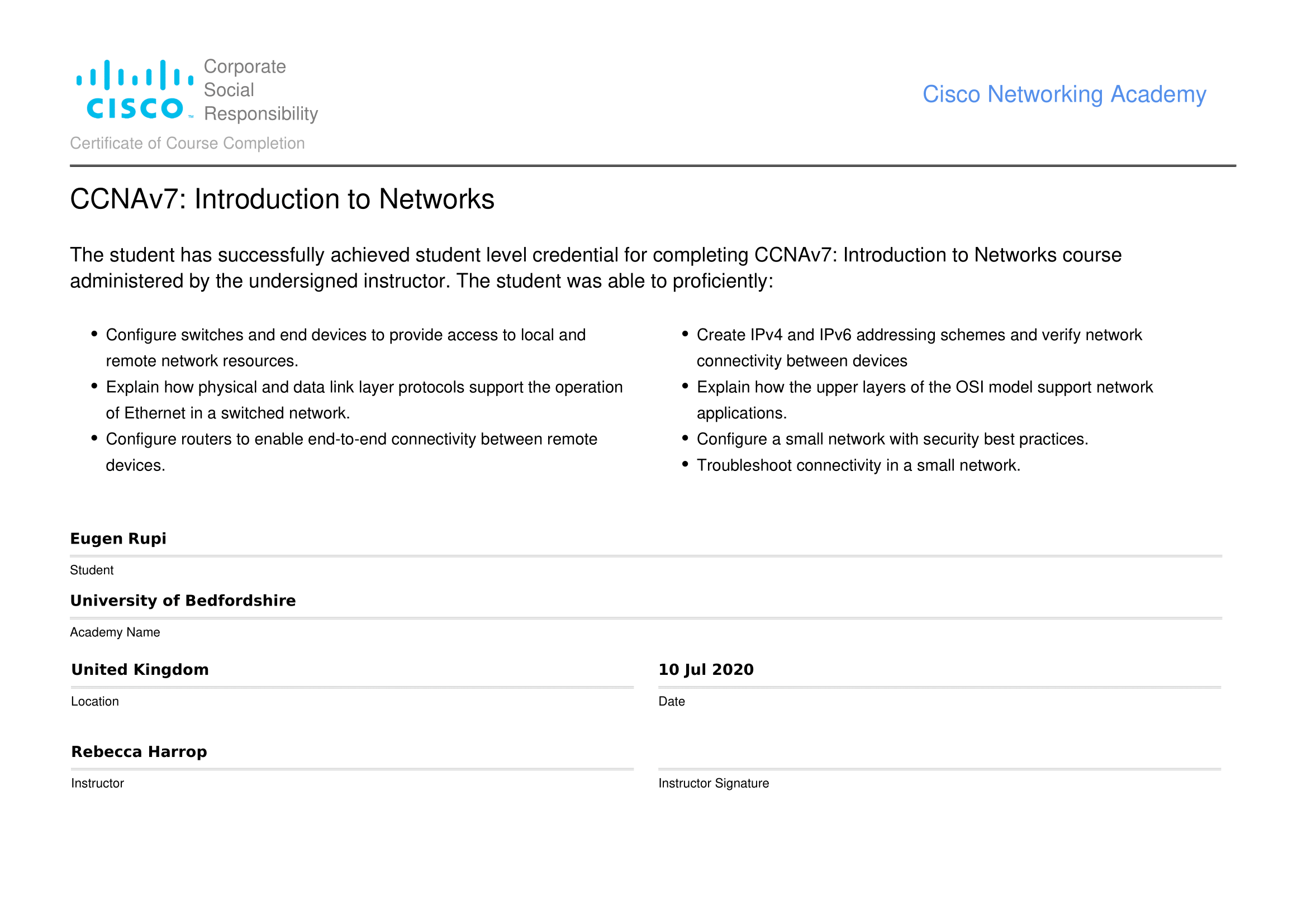
Task: Click the Troubleshoot connectivity bullet
Action: 858,465
